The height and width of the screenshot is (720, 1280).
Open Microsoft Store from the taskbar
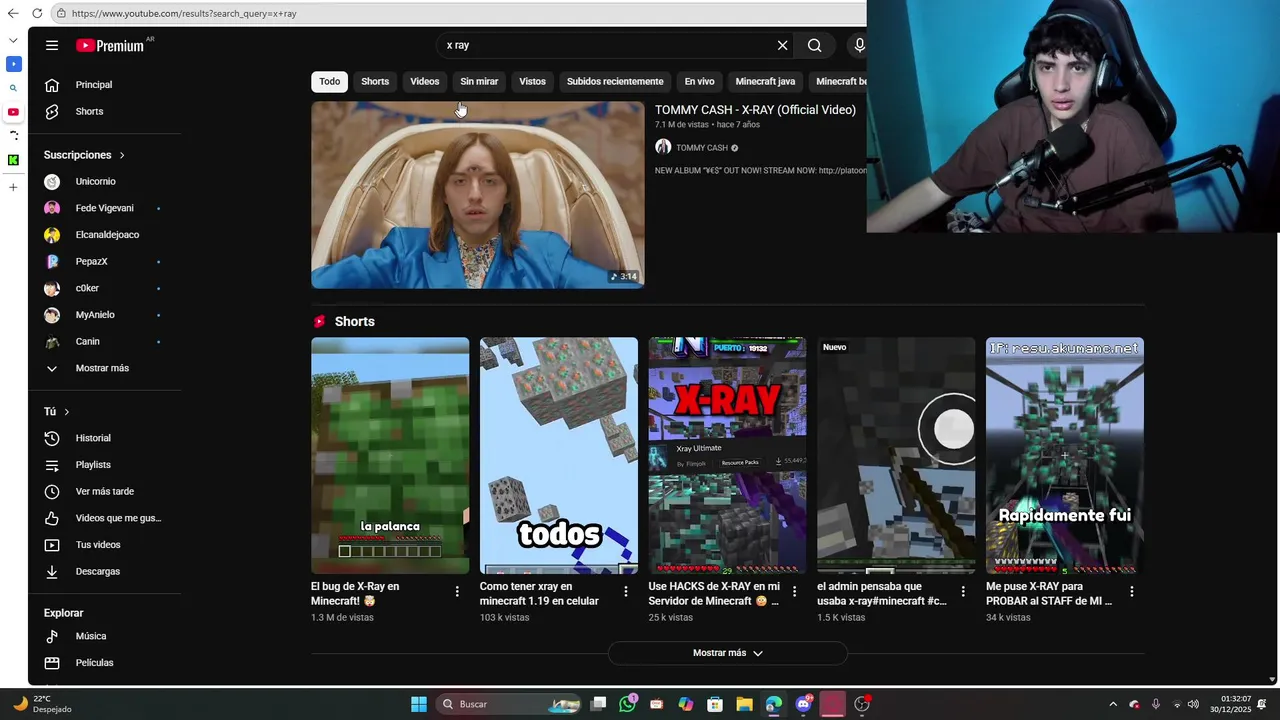pos(715,704)
